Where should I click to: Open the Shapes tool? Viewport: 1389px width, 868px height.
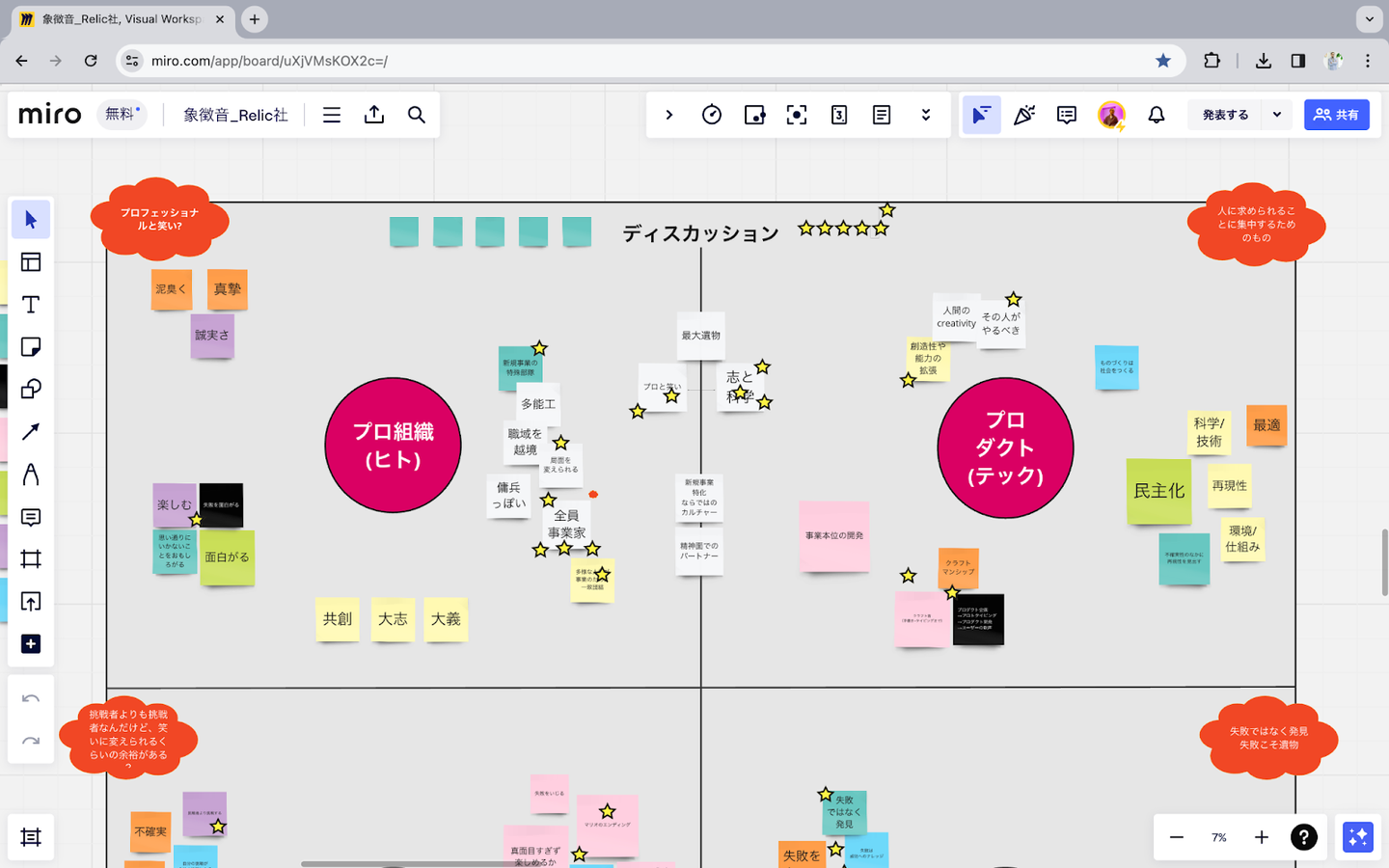31,390
